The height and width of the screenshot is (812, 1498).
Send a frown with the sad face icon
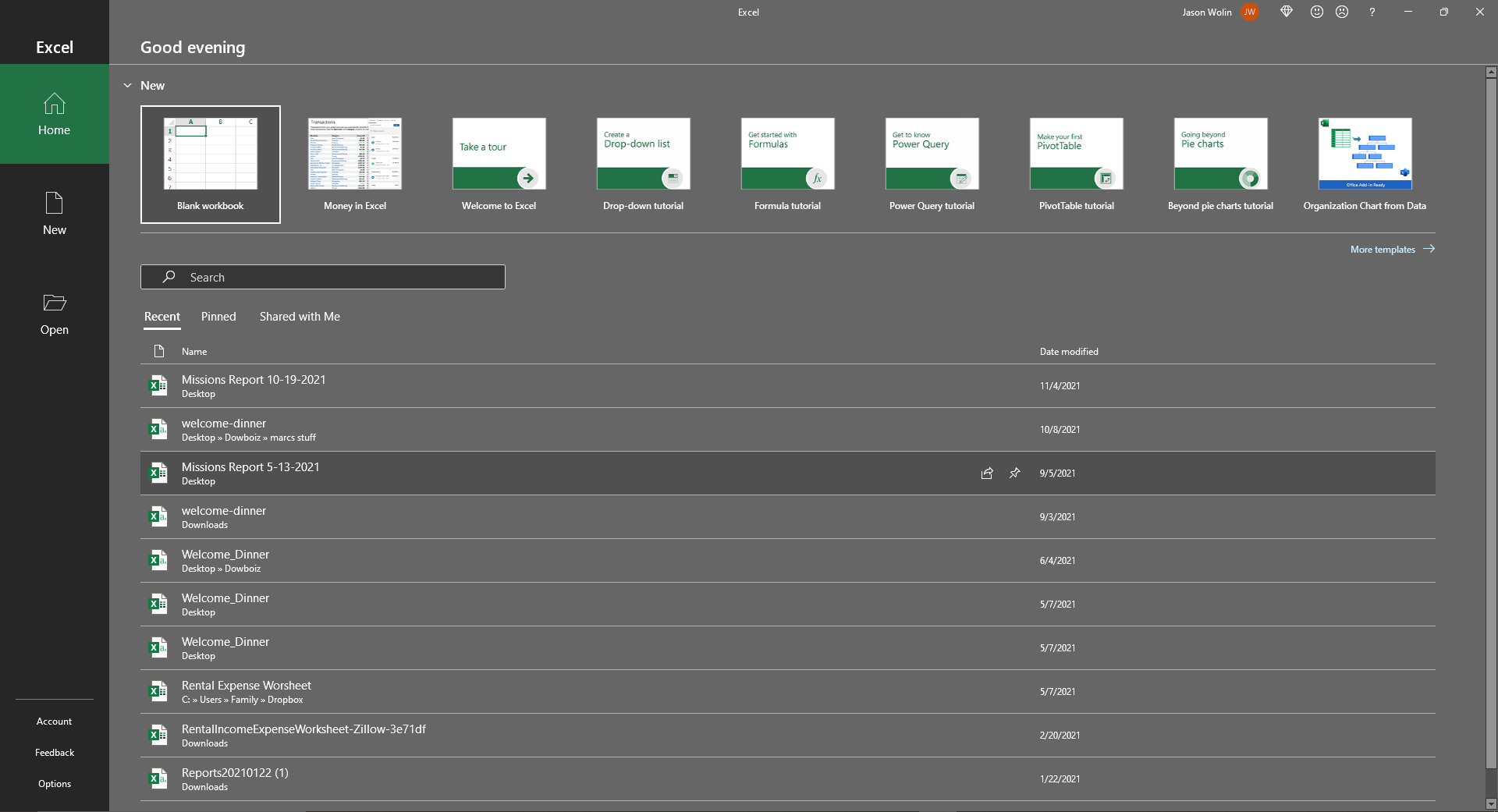(x=1342, y=12)
